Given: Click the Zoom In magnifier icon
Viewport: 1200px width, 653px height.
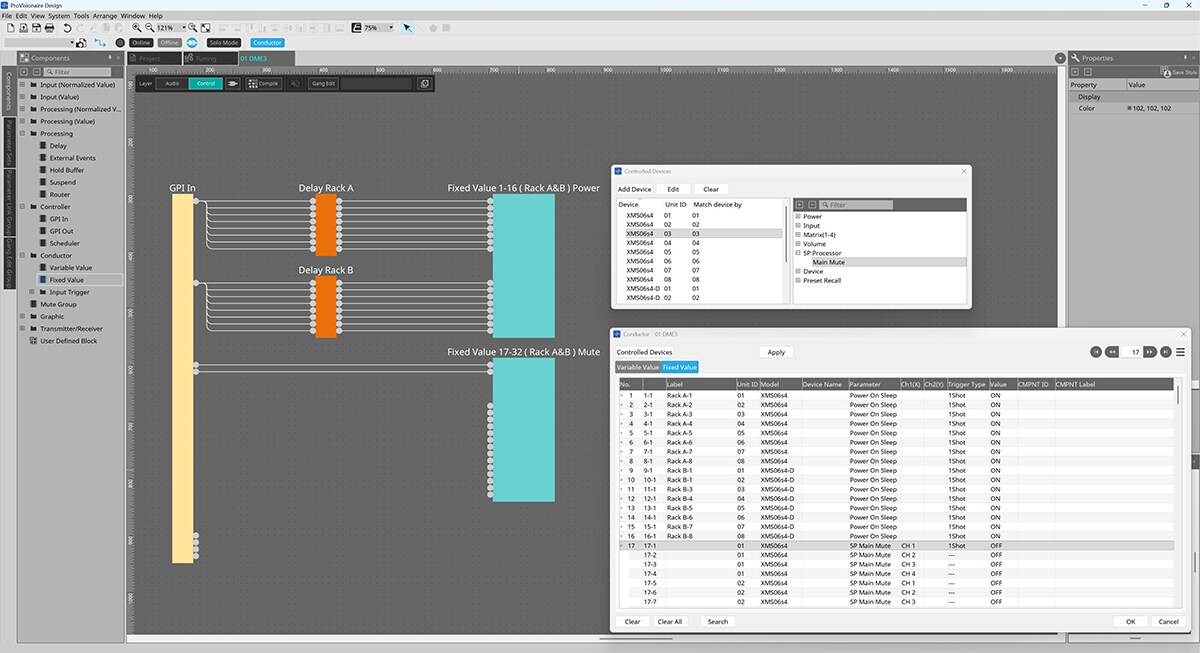Looking at the screenshot, I should (x=136, y=28).
